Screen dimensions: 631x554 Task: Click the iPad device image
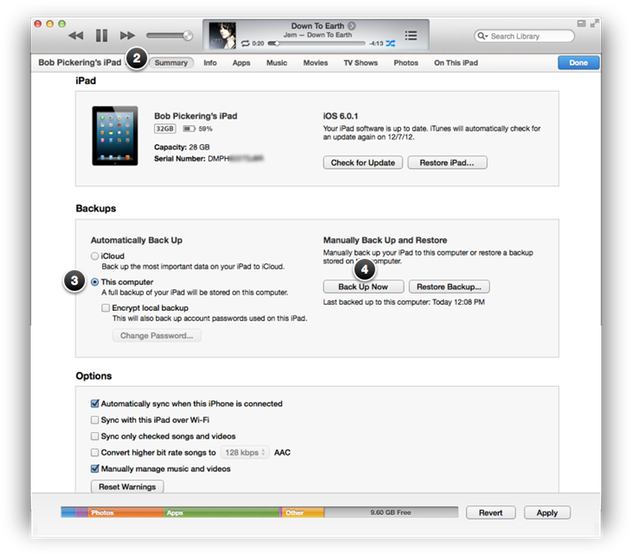pyautogui.click(x=115, y=136)
